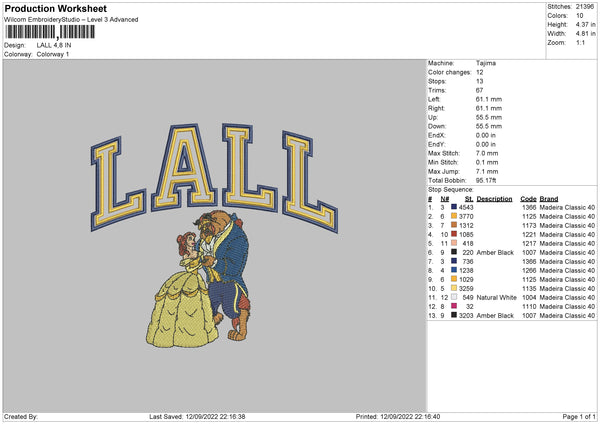Click the barcode under the header
Image resolution: width=600 pixels, height=424 pixels.
(50, 32)
